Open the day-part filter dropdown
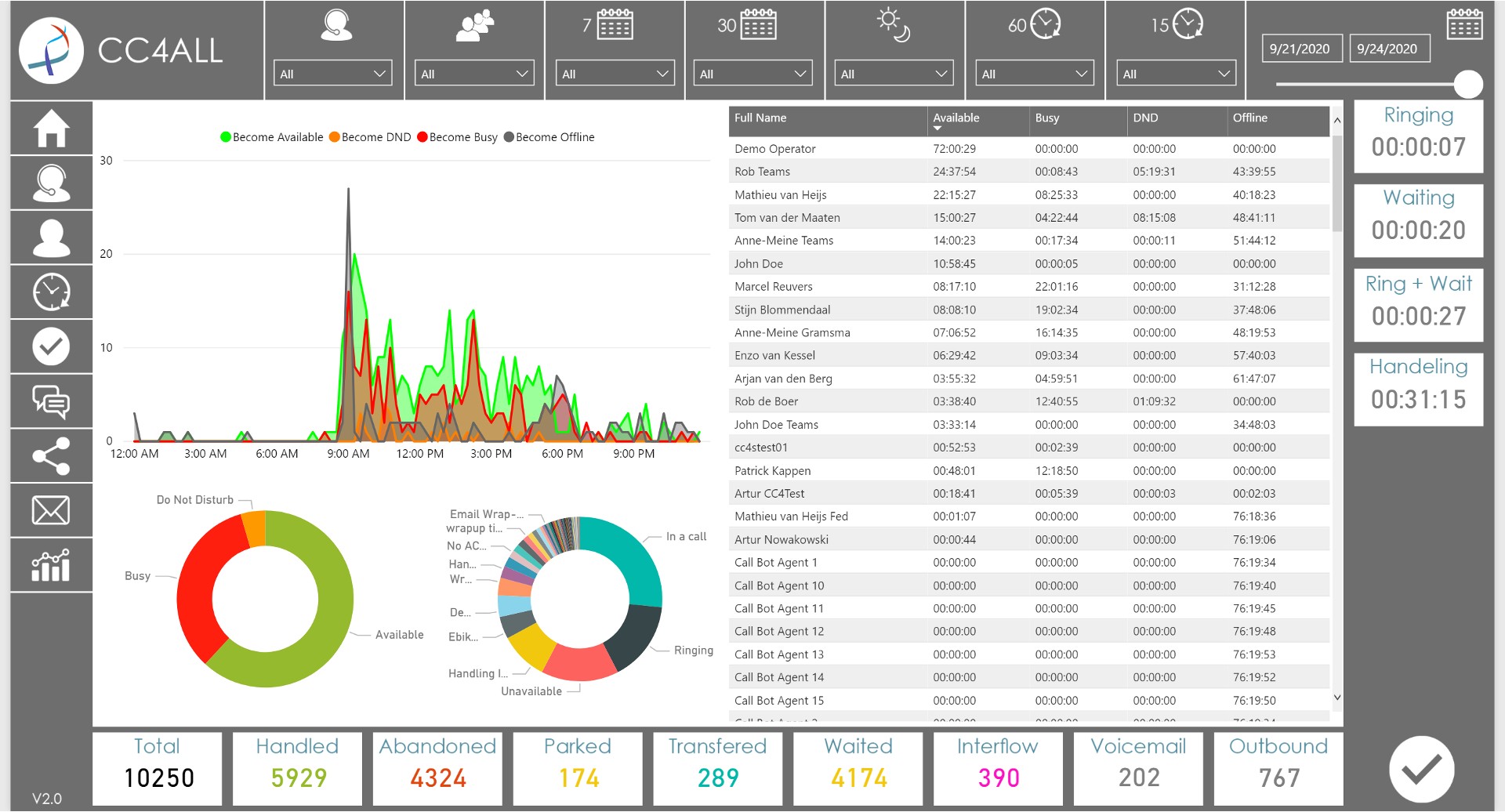This screenshot has width=1505, height=812. pos(894,74)
